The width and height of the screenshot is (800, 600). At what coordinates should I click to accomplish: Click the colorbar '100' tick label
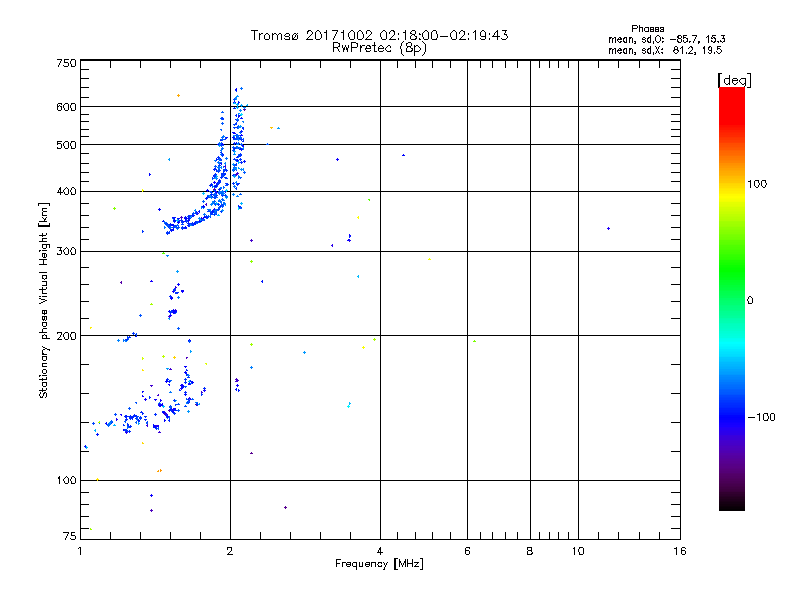[757, 184]
